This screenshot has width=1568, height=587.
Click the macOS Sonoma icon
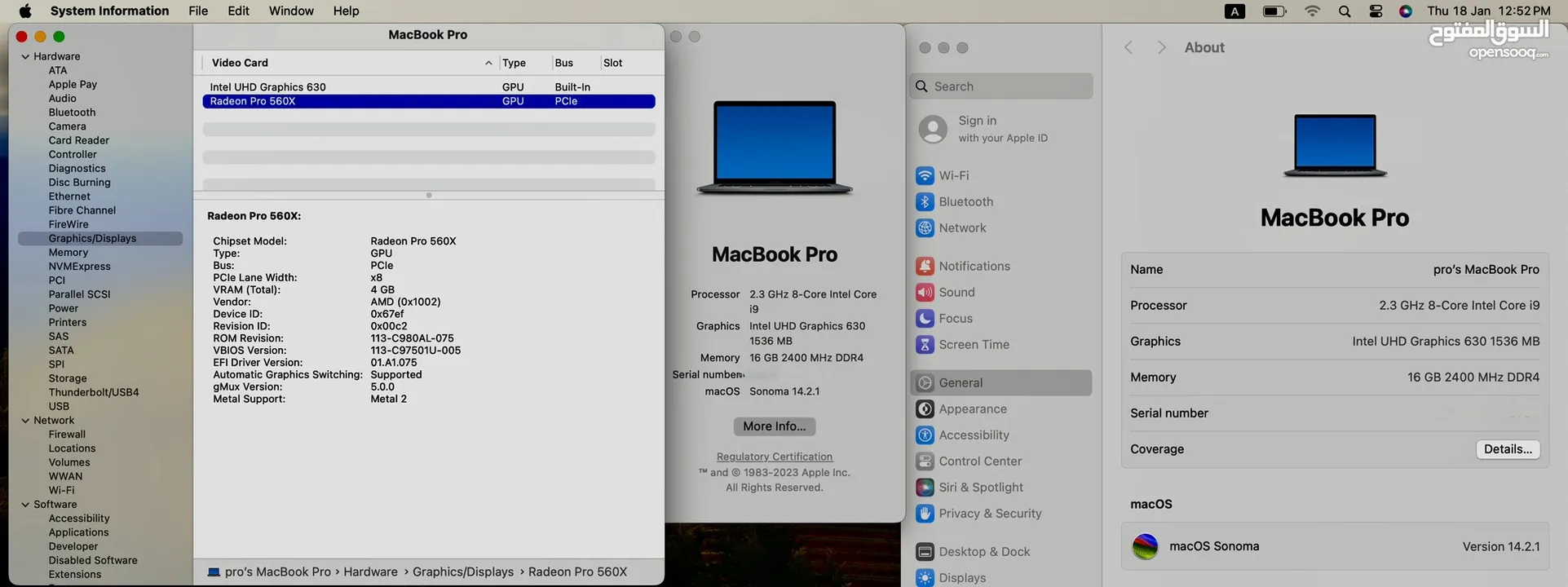(x=1146, y=546)
